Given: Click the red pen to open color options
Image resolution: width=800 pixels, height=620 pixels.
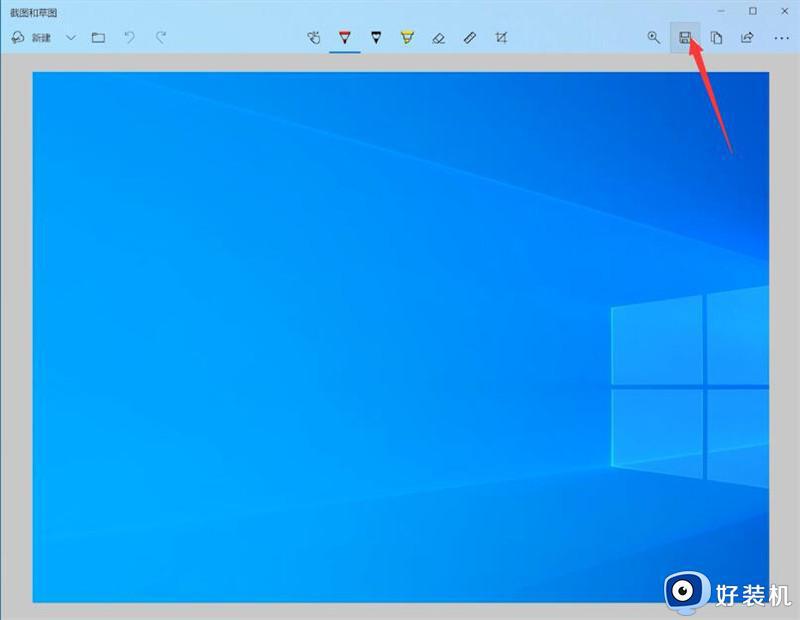Looking at the screenshot, I should (344, 38).
